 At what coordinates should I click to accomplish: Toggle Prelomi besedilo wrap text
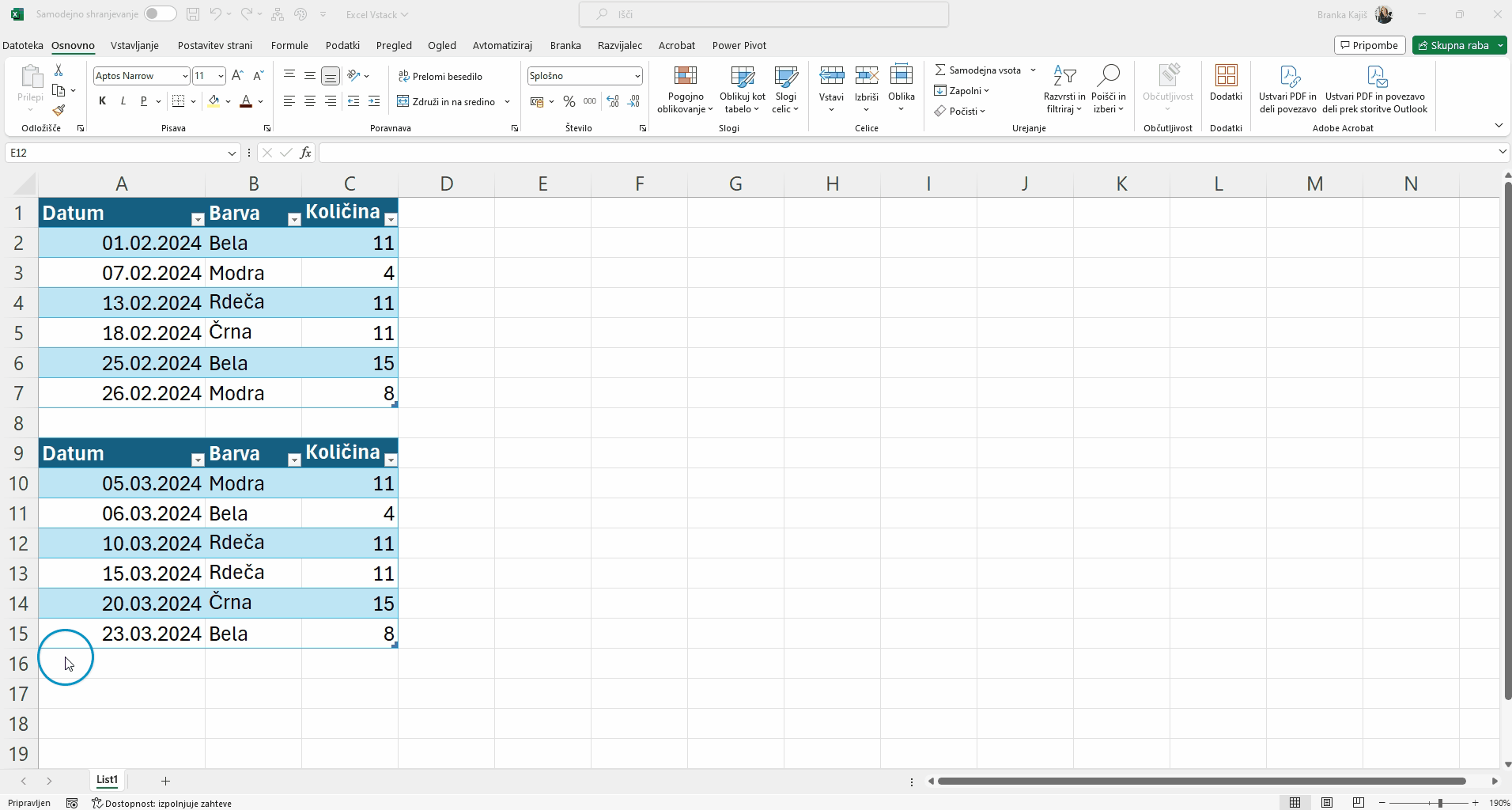440,76
